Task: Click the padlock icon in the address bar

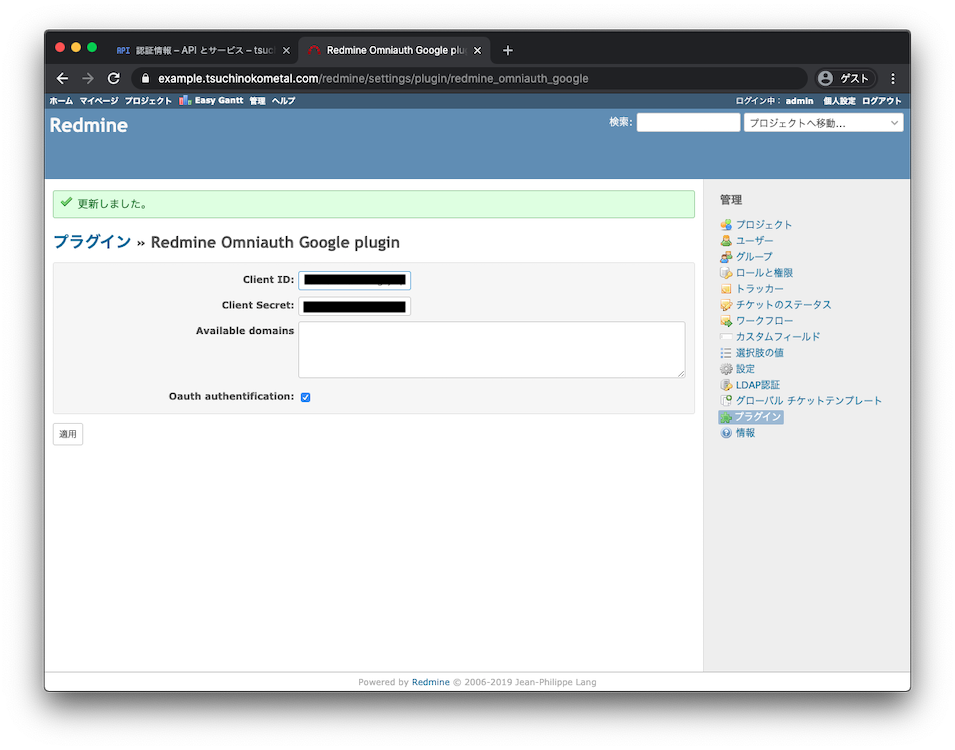Action: [145, 79]
